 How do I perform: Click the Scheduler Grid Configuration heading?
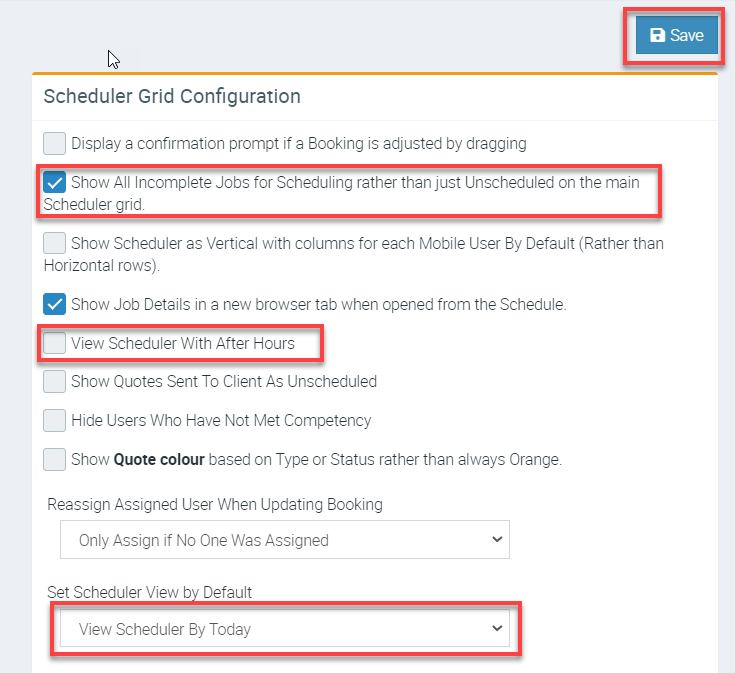pos(172,97)
